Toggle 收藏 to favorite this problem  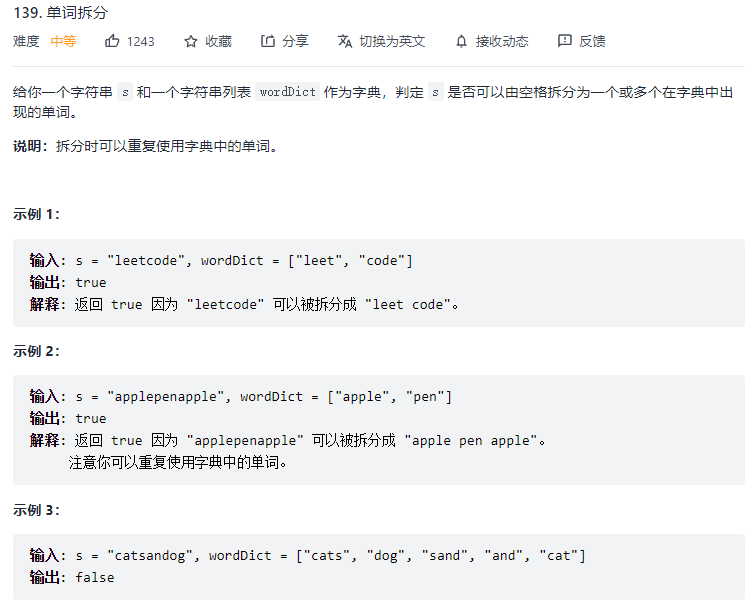click(x=218, y=41)
